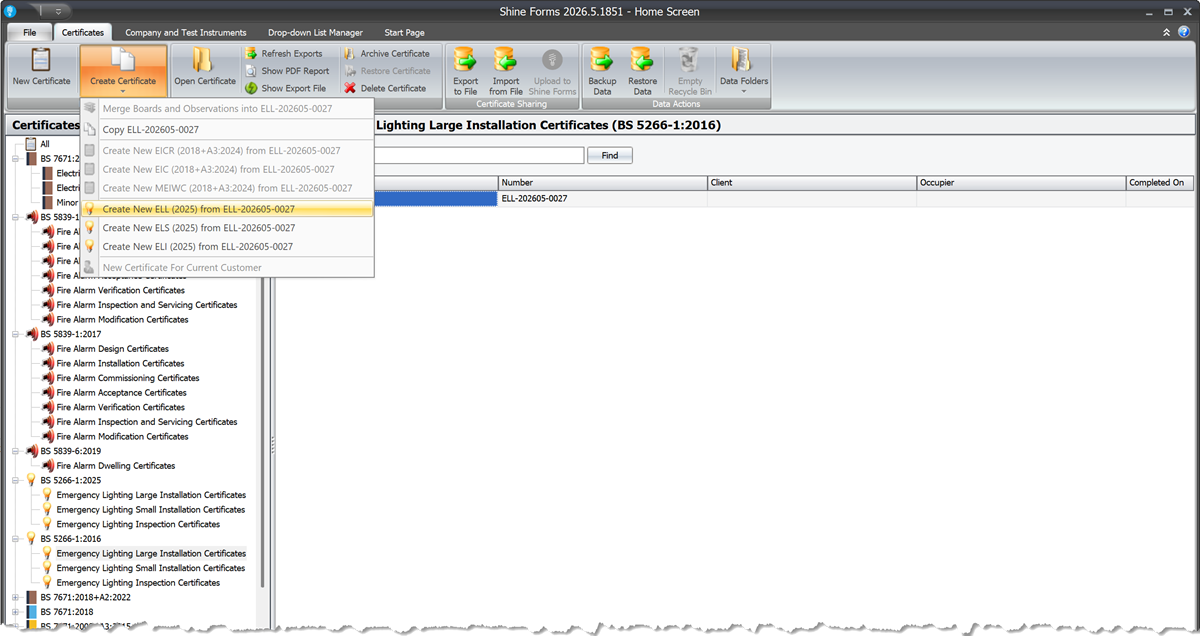Open the quick access toolbar dropdown arrow
The height and width of the screenshot is (636, 1200).
pyautogui.click(x=61, y=11)
